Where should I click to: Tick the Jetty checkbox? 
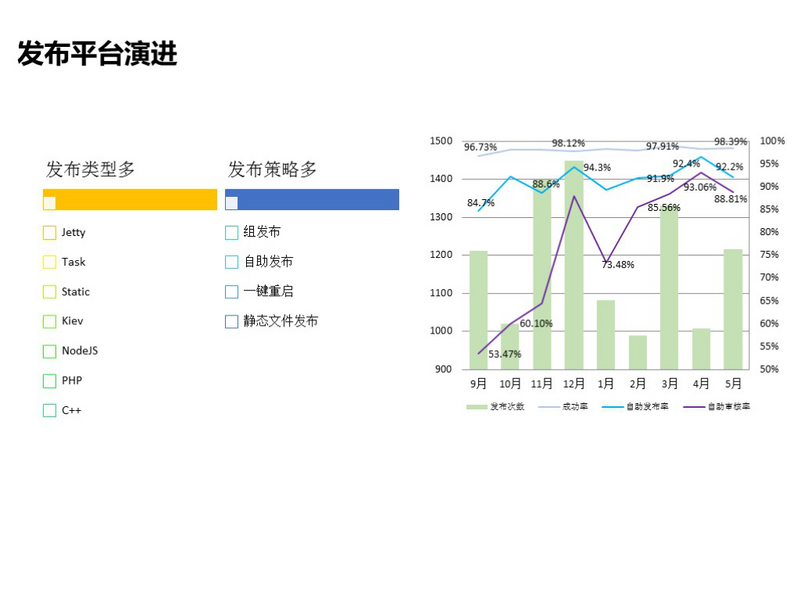tap(49, 233)
